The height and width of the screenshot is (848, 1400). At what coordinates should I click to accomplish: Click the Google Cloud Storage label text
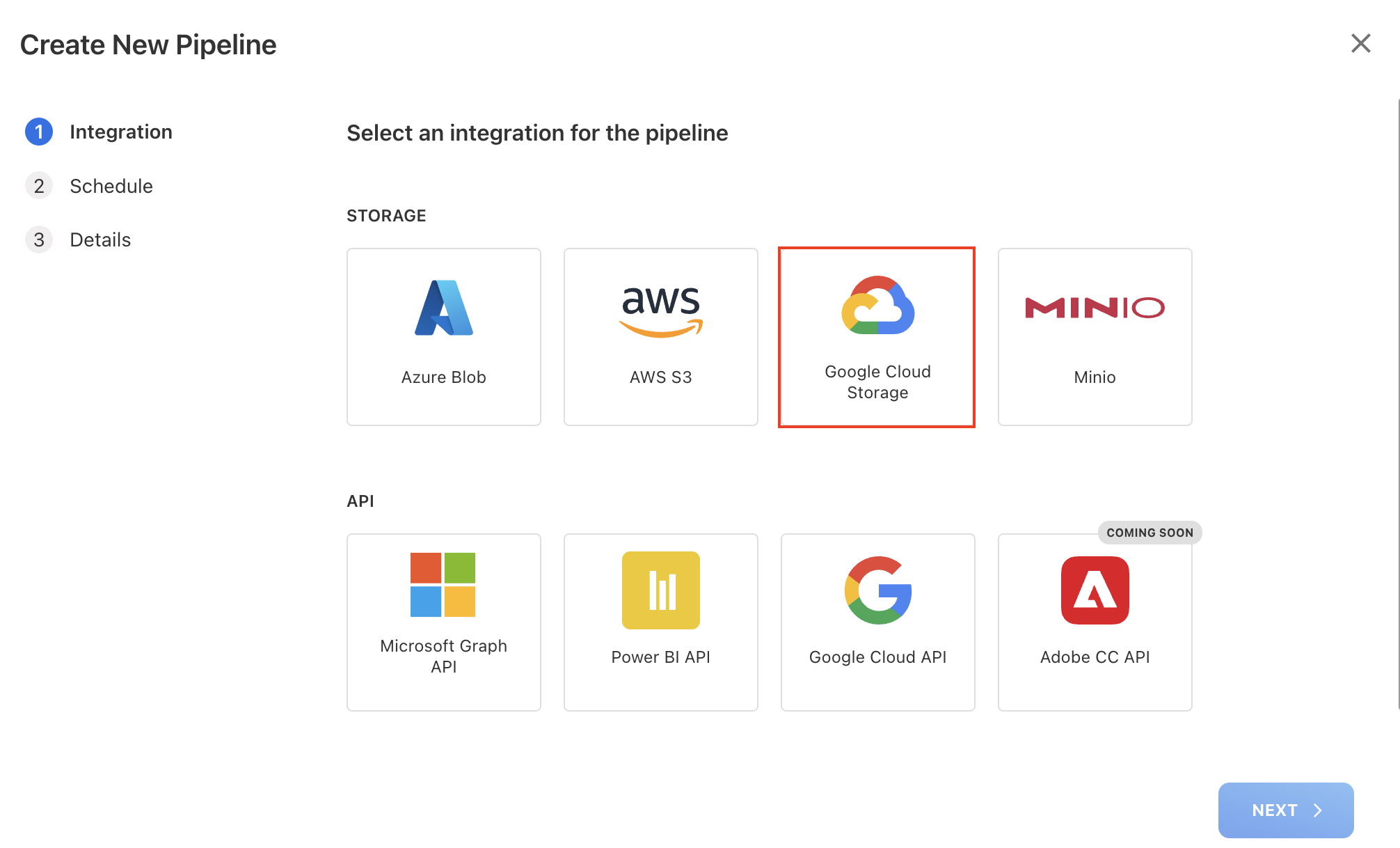(x=877, y=382)
